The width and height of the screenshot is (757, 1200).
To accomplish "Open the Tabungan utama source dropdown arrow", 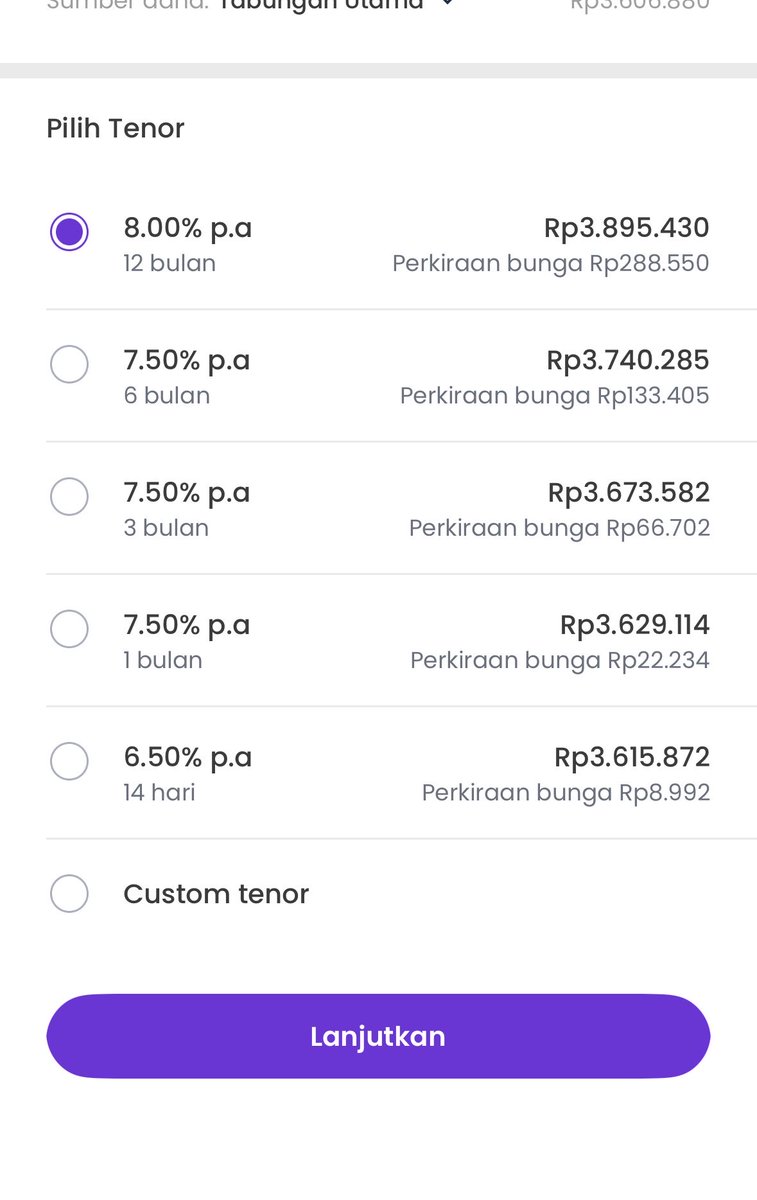I will pos(447,4).
